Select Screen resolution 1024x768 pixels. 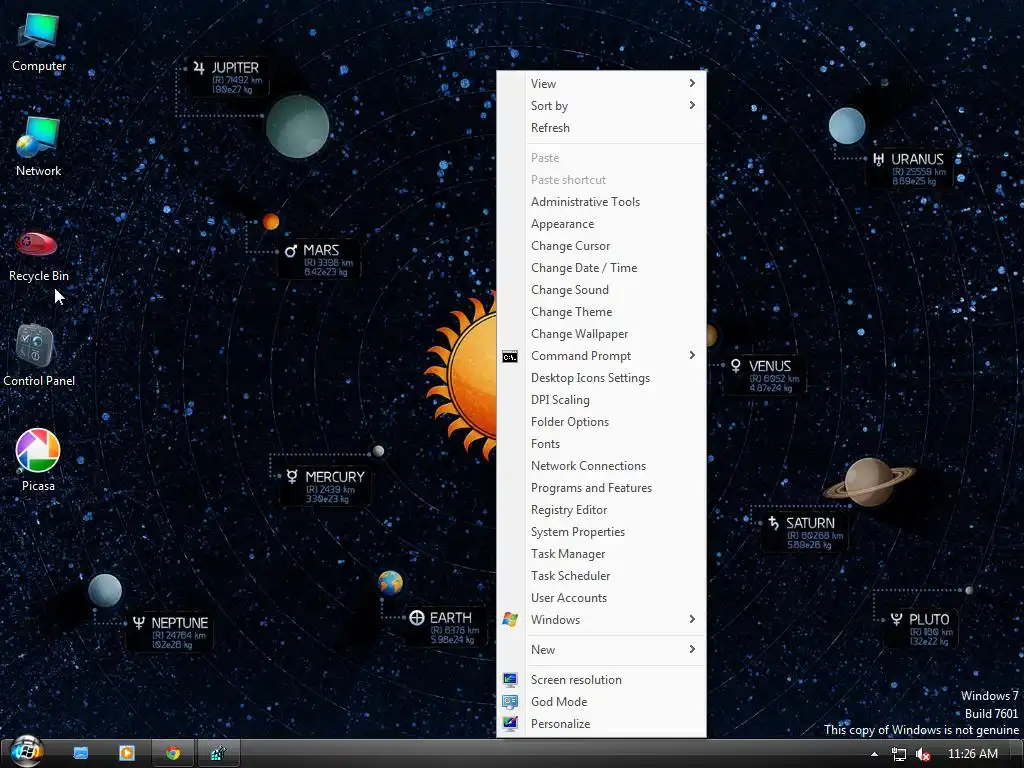point(601,680)
